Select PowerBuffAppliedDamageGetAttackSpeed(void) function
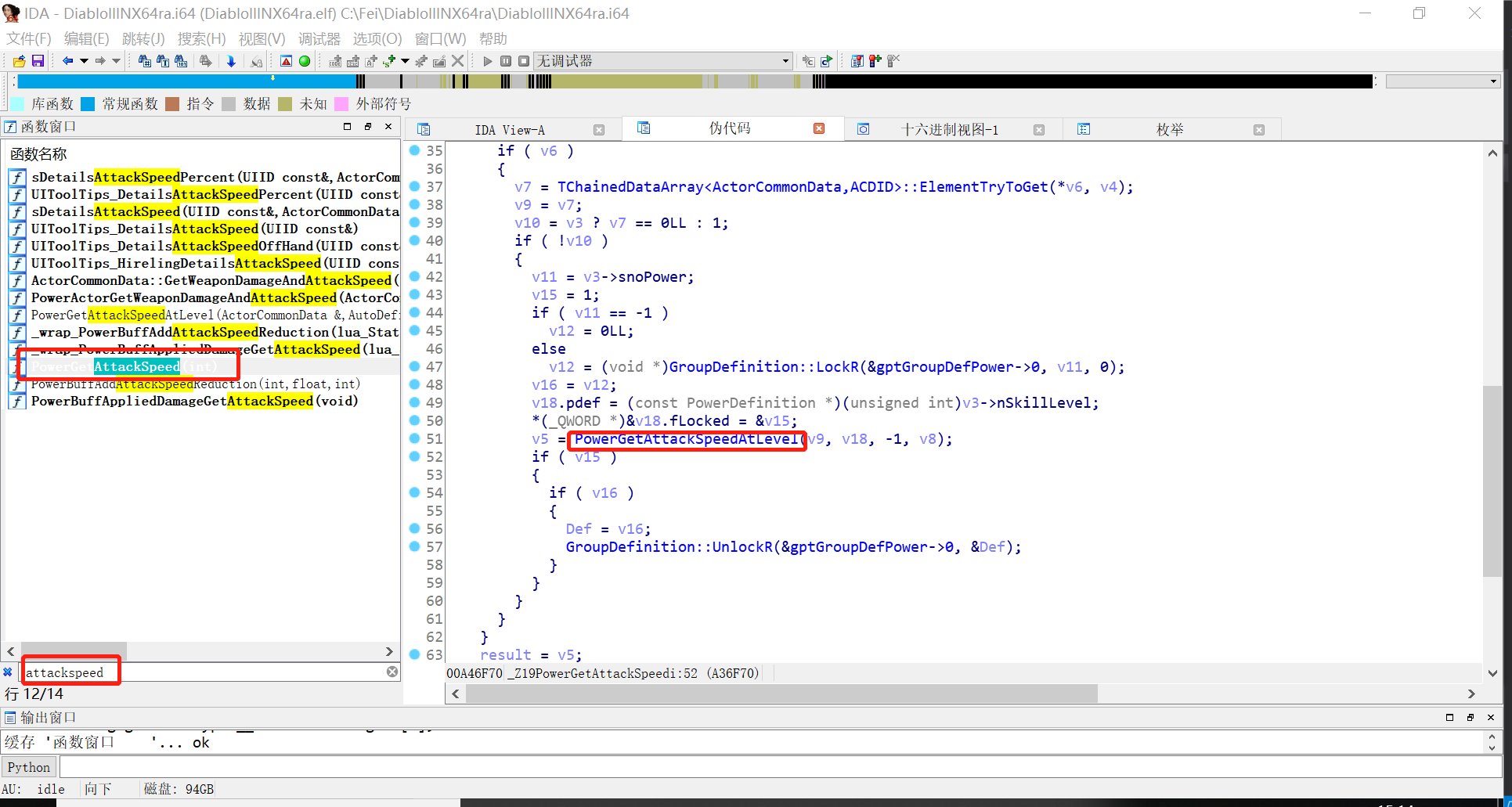Screen dimensions: 1512x807 tap(204, 401)
